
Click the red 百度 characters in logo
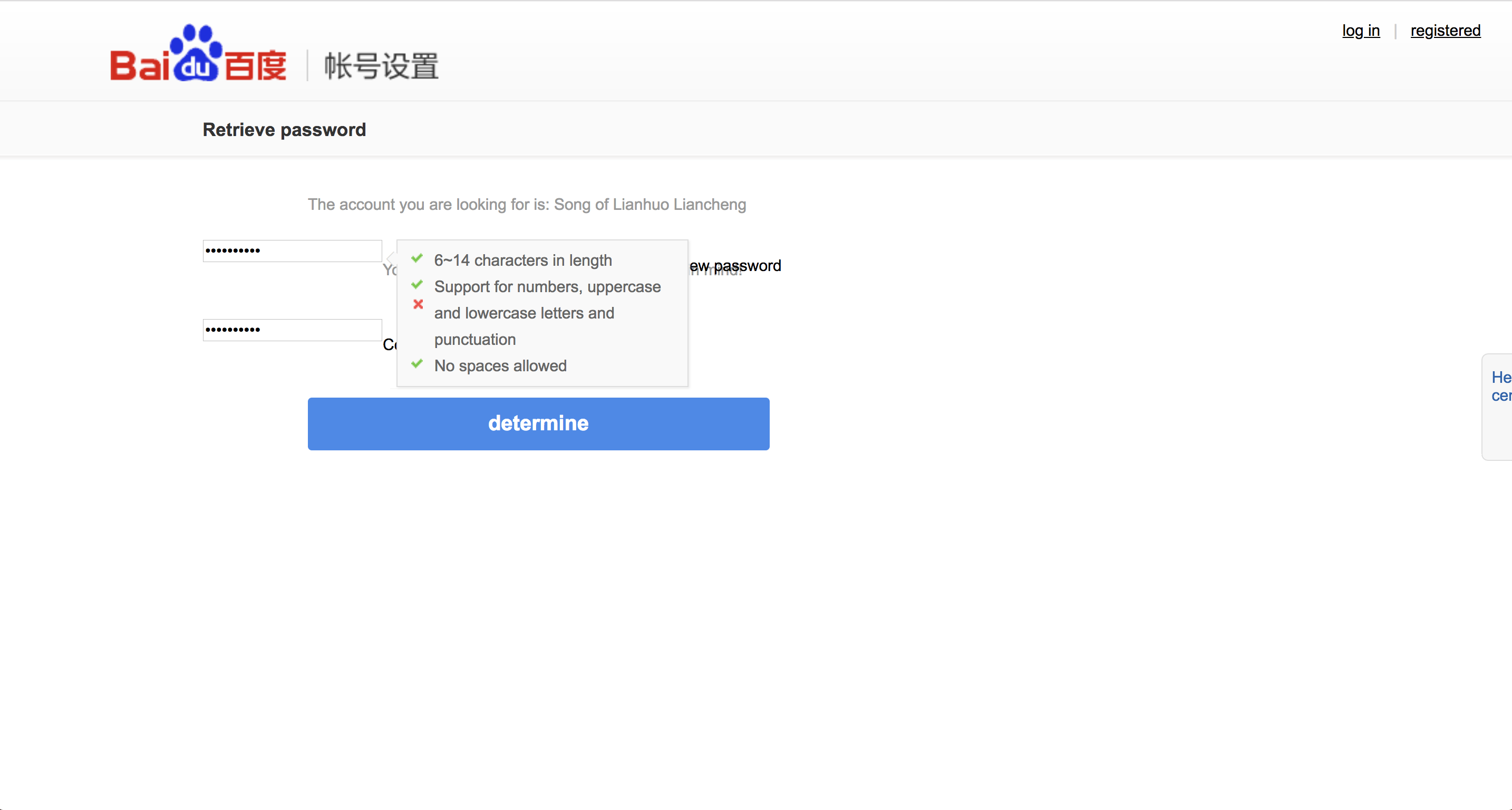click(x=256, y=66)
